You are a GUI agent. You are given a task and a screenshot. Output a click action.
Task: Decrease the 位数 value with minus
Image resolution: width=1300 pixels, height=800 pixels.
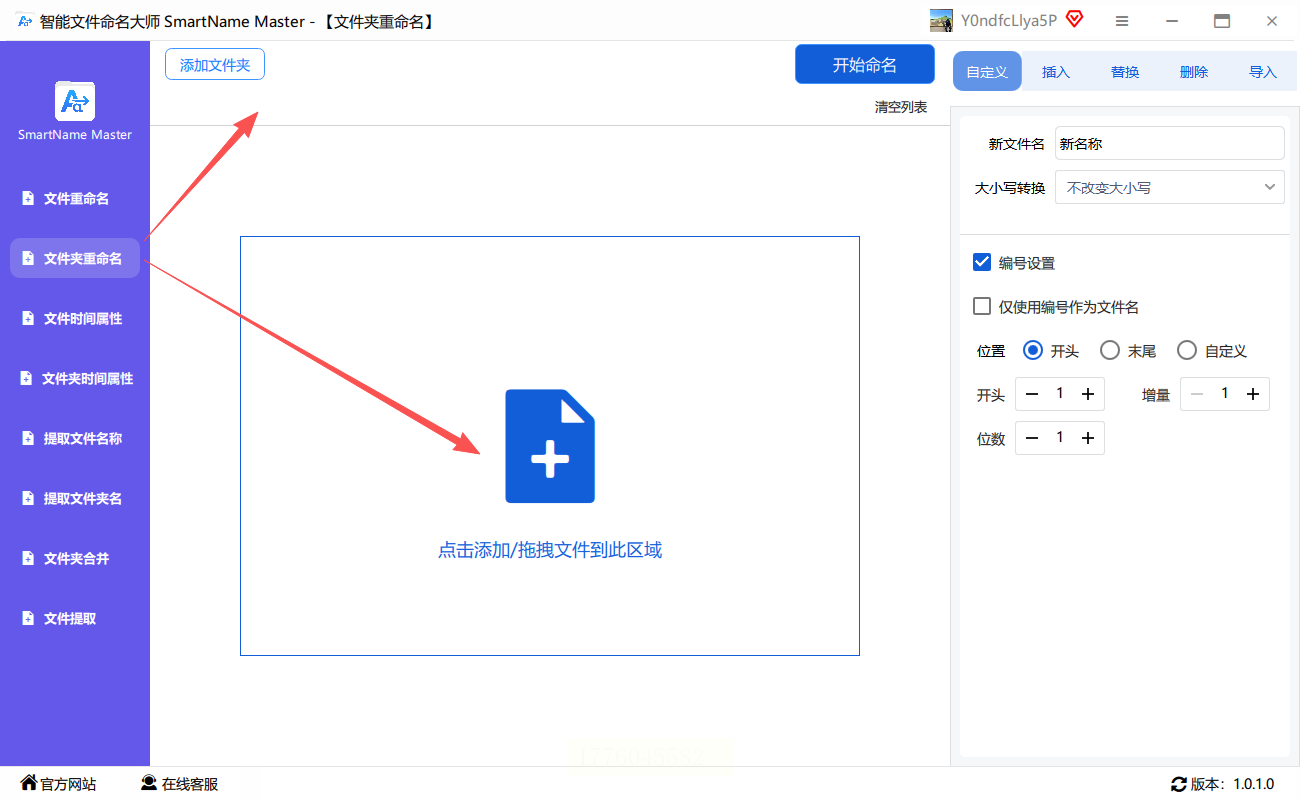[x=1032, y=438]
